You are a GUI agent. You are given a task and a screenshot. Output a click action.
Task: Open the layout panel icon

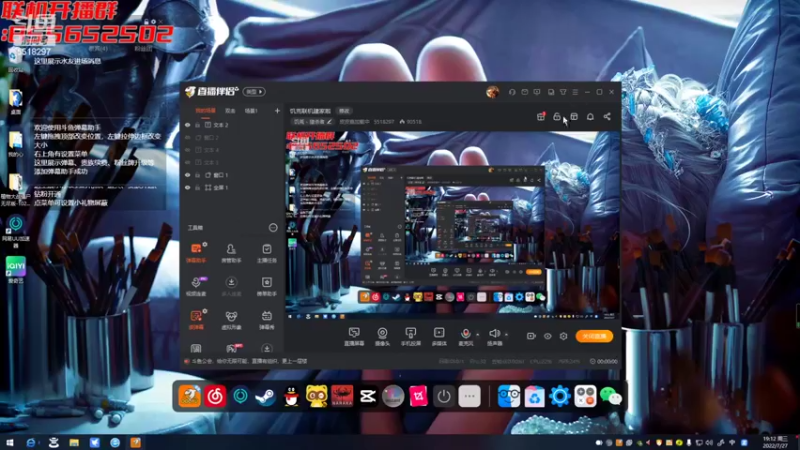(574, 117)
